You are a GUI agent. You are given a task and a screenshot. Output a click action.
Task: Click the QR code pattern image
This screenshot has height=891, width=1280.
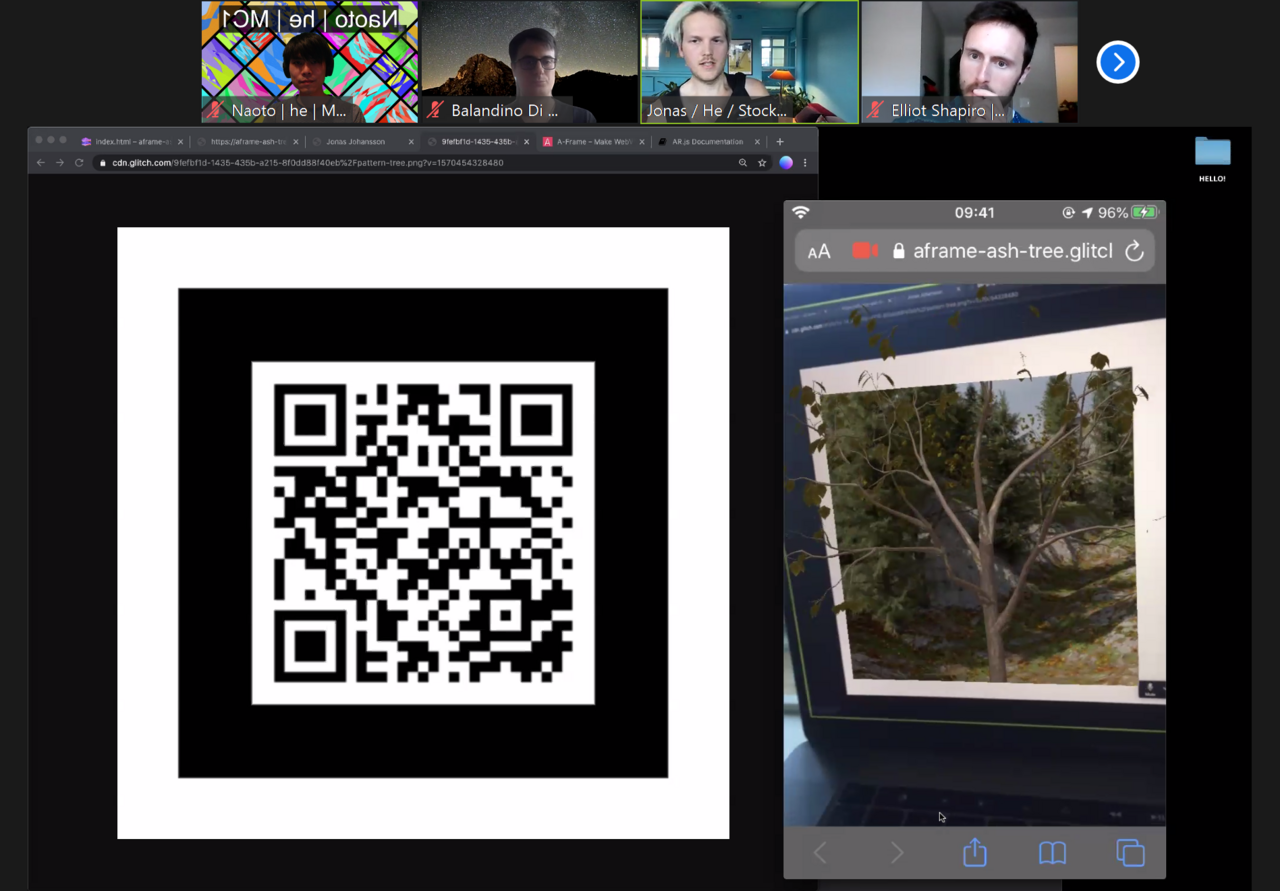tap(423, 533)
